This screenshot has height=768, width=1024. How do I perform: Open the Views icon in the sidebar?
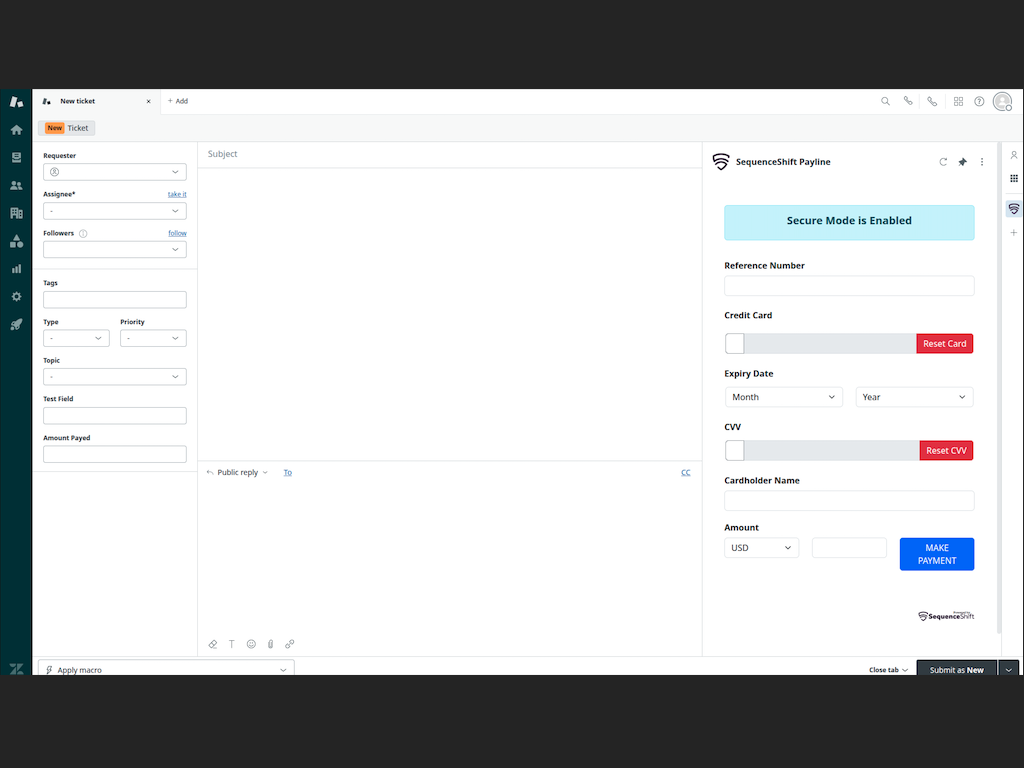tap(15, 157)
